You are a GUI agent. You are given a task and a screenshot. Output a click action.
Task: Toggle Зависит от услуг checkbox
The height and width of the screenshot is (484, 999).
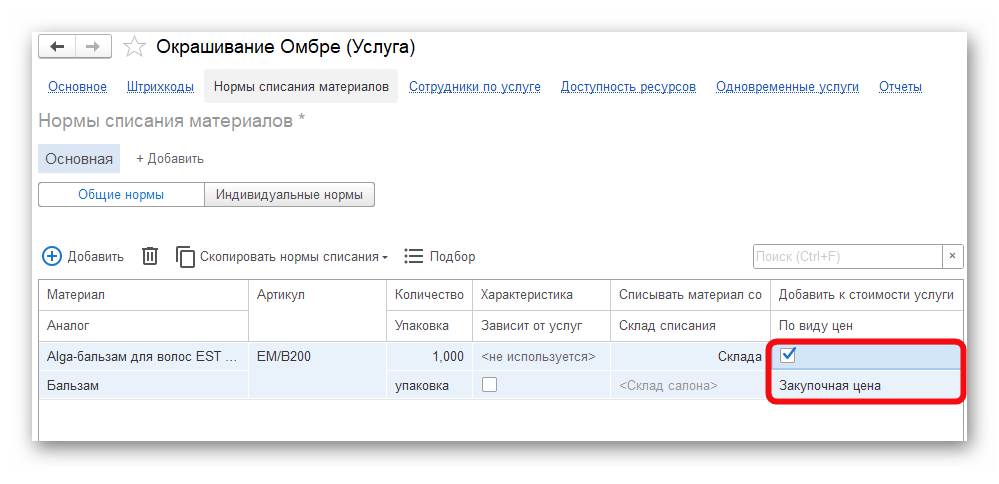click(x=489, y=385)
